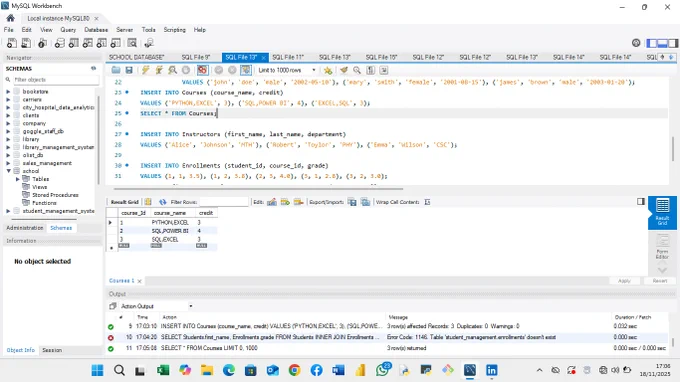The image size is (680, 382).
Task: Toggle the left sidebar visibility button
Action: (652, 43)
